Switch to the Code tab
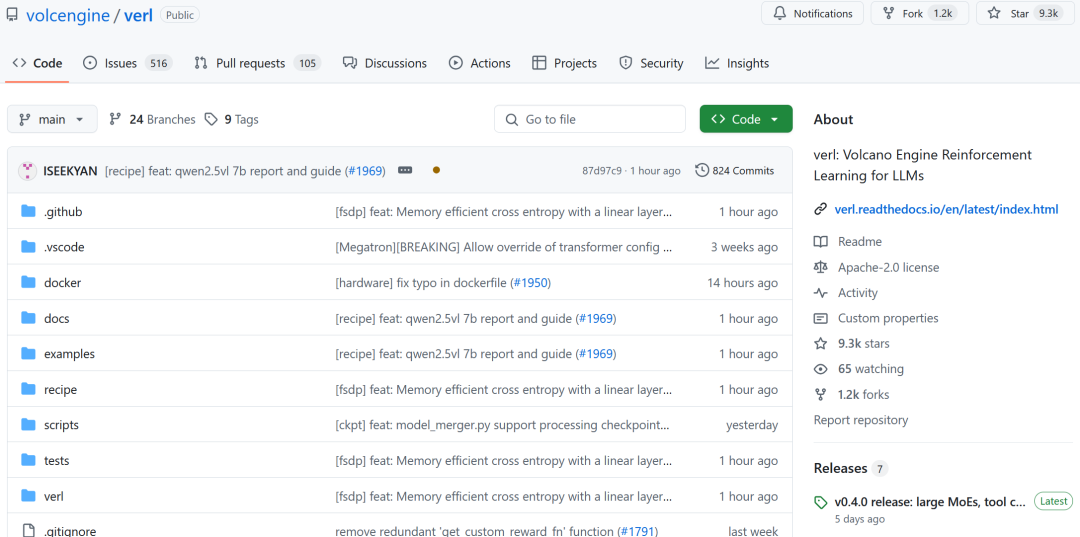The height and width of the screenshot is (537, 1080). [x=37, y=63]
